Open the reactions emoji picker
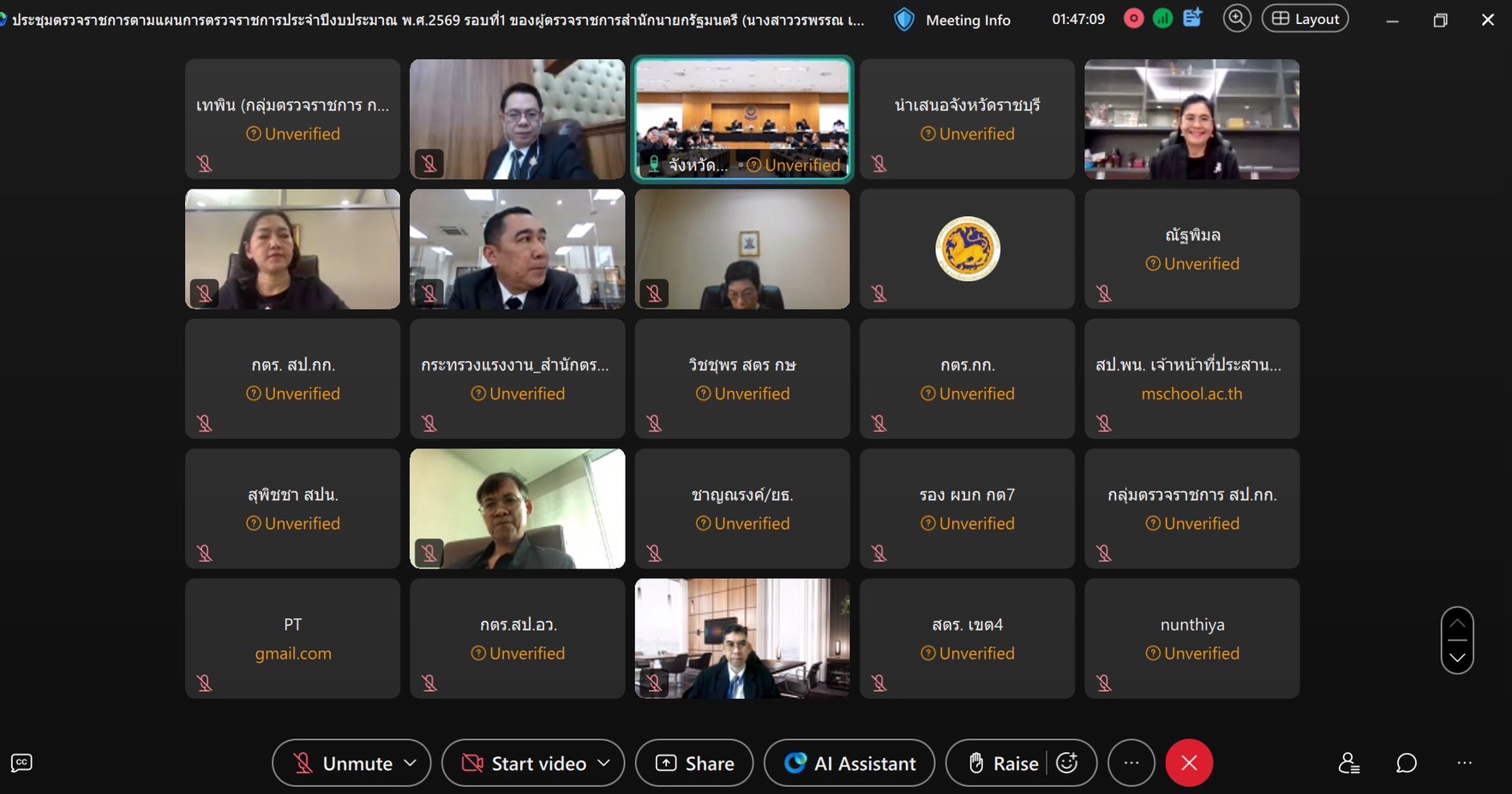Image resolution: width=1512 pixels, height=794 pixels. pos(1067,763)
